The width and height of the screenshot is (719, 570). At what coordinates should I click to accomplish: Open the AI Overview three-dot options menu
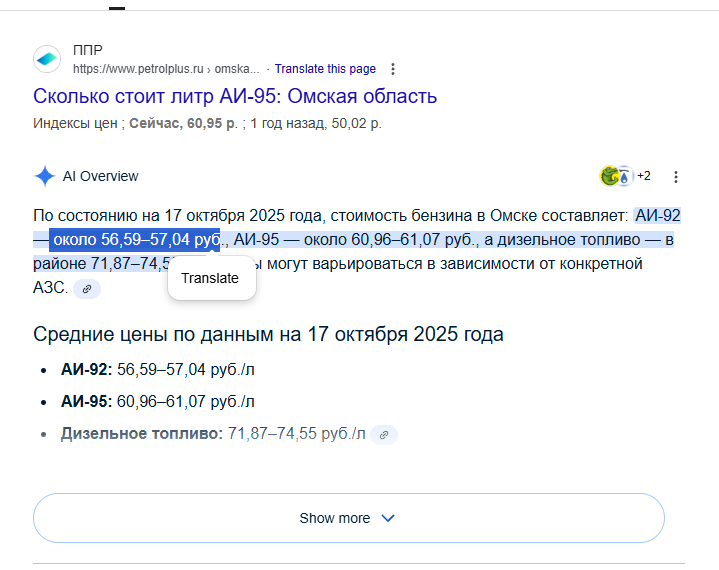click(x=675, y=177)
